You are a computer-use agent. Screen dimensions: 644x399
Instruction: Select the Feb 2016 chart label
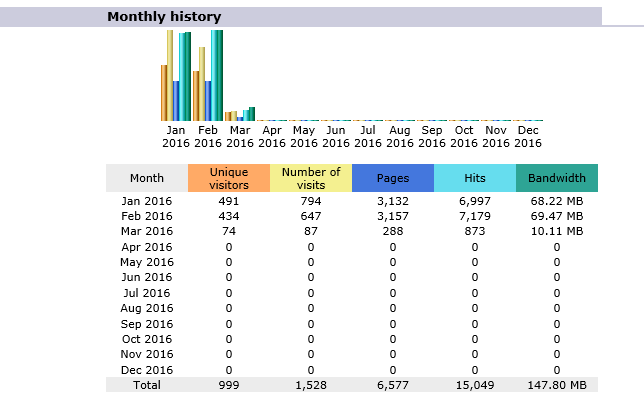(x=208, y=136)
